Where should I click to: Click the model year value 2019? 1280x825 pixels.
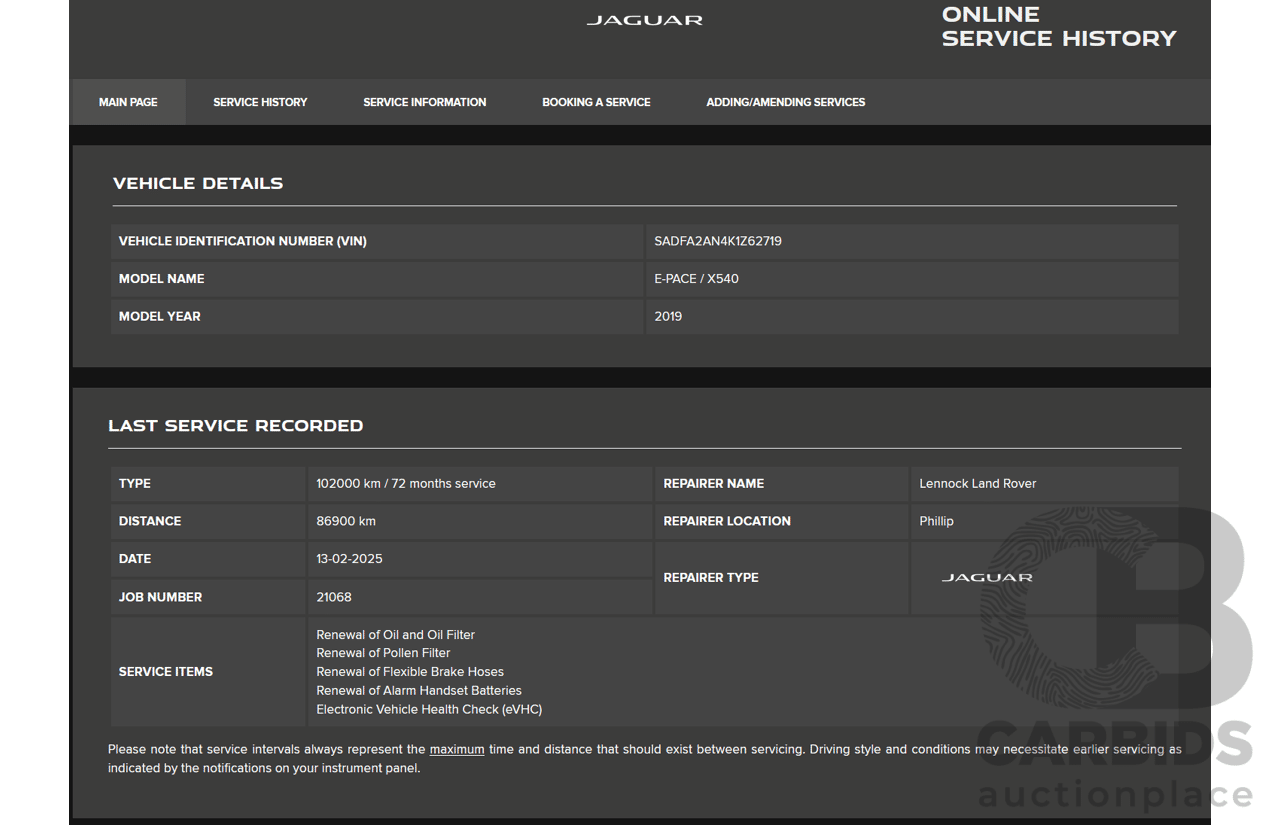[x=668, y=316]
